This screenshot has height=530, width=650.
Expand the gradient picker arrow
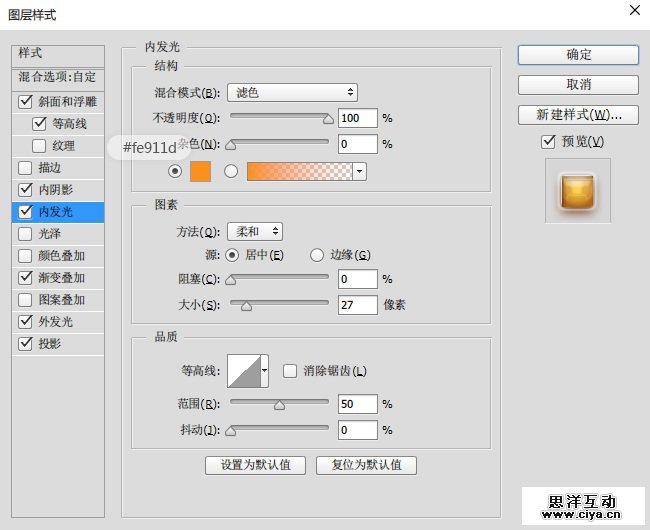pyautogui.click(x=359, y=171)
